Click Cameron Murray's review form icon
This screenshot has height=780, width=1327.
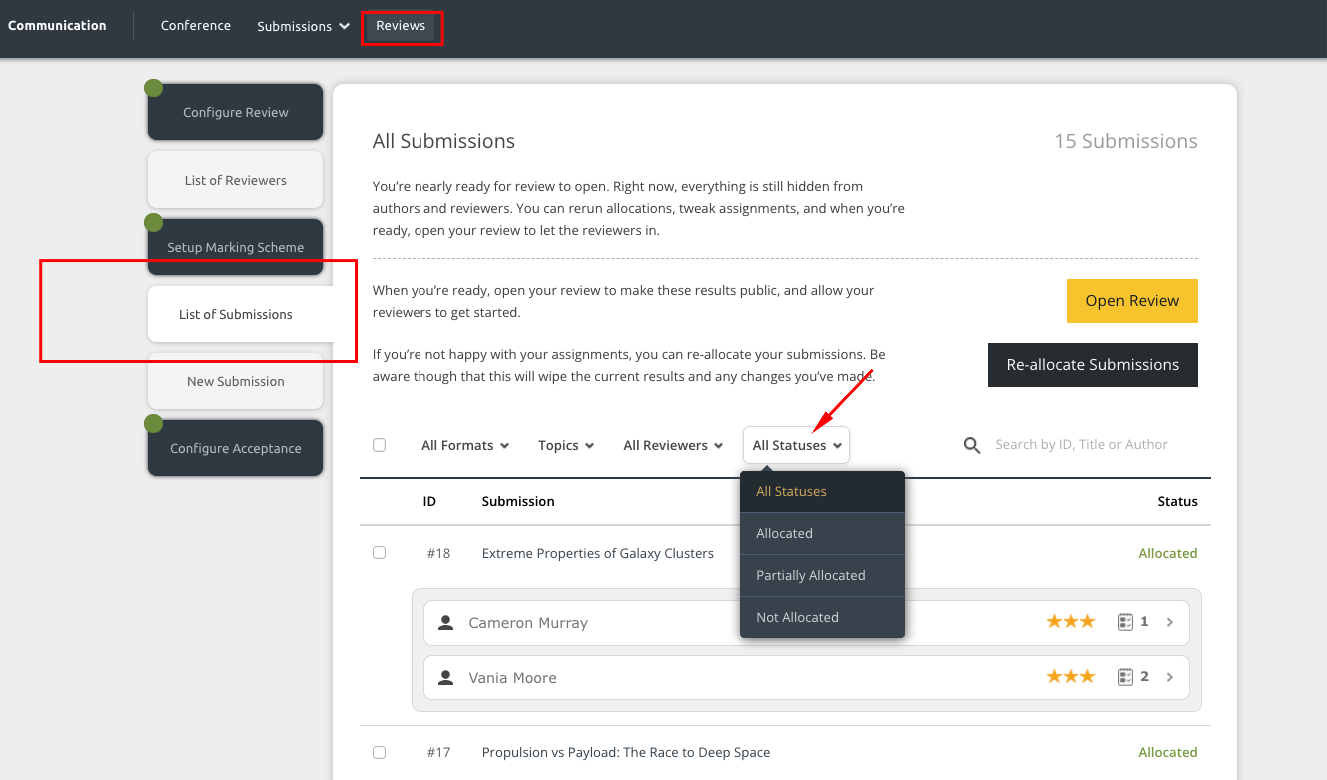point(1125,622)
